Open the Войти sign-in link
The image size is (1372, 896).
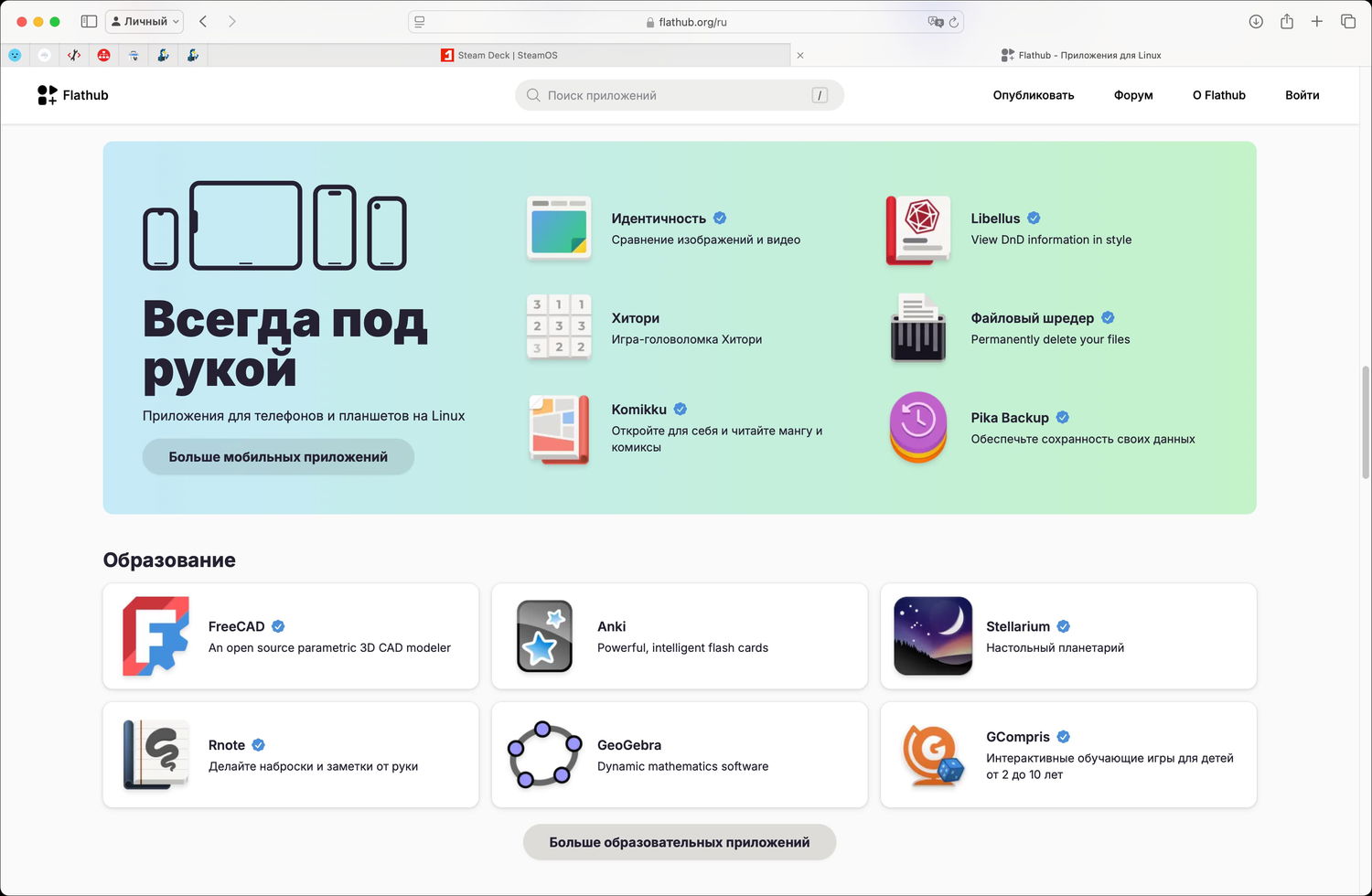[1302, 95]
